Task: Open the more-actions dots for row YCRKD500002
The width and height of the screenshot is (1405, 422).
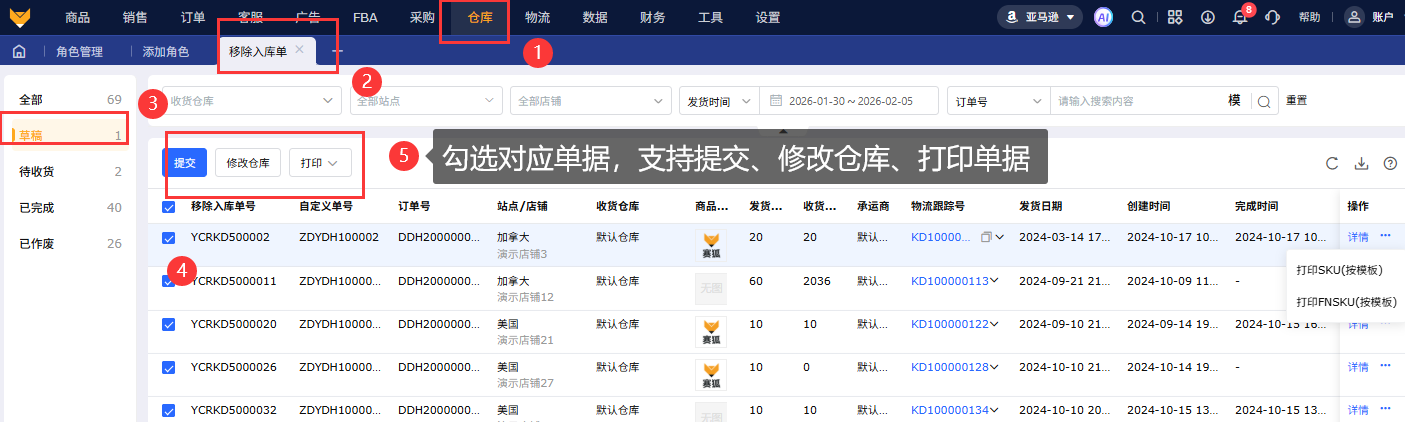Action: coord(1385,236)
